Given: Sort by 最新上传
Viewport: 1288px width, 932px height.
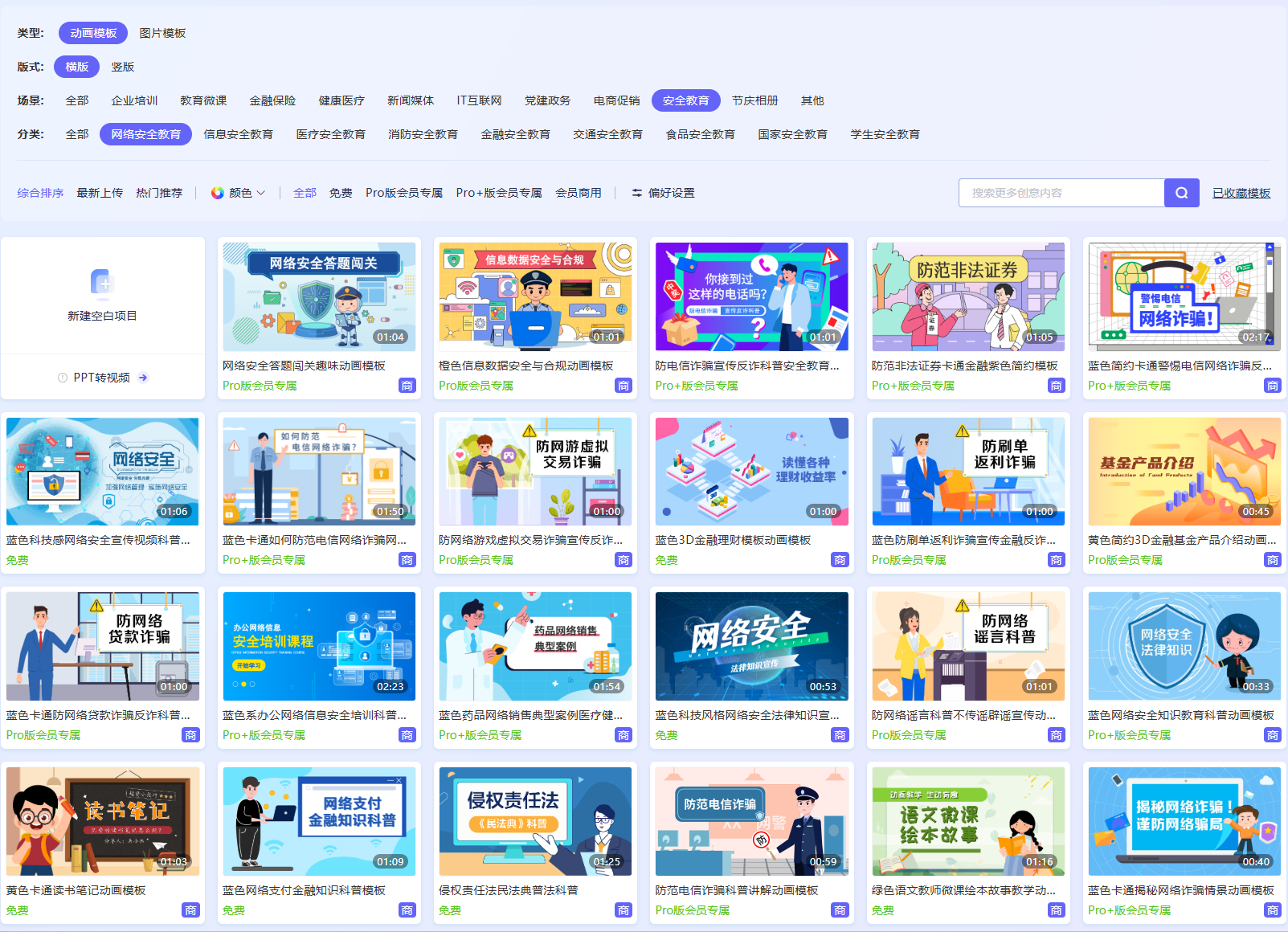Looking at the screenshot, I should pos(100,193).
